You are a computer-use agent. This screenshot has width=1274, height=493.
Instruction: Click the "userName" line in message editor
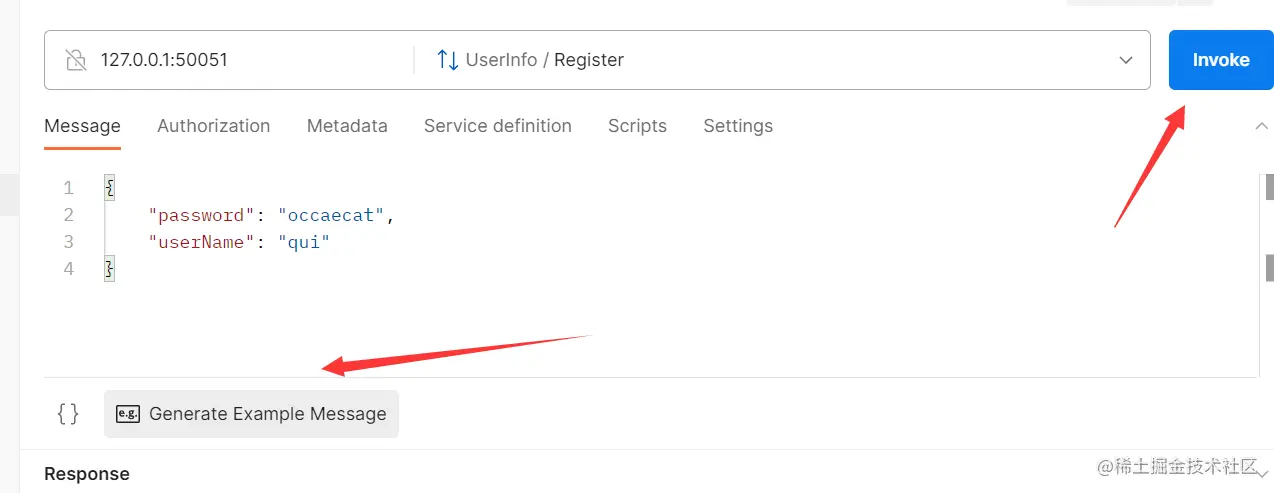coord(238,242)
